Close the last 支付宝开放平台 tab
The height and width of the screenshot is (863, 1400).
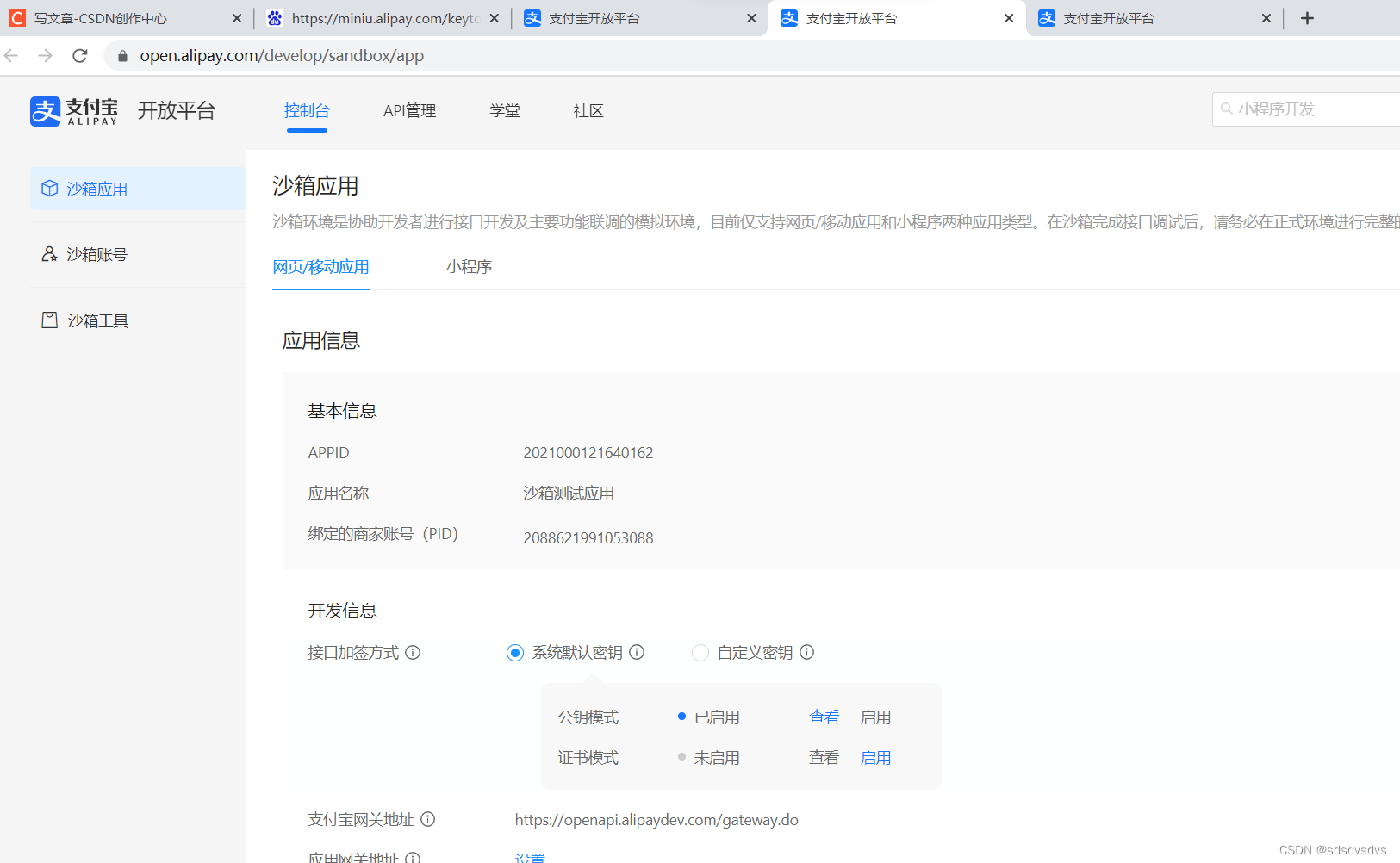pyautogui.click(x=1266, y=18)
